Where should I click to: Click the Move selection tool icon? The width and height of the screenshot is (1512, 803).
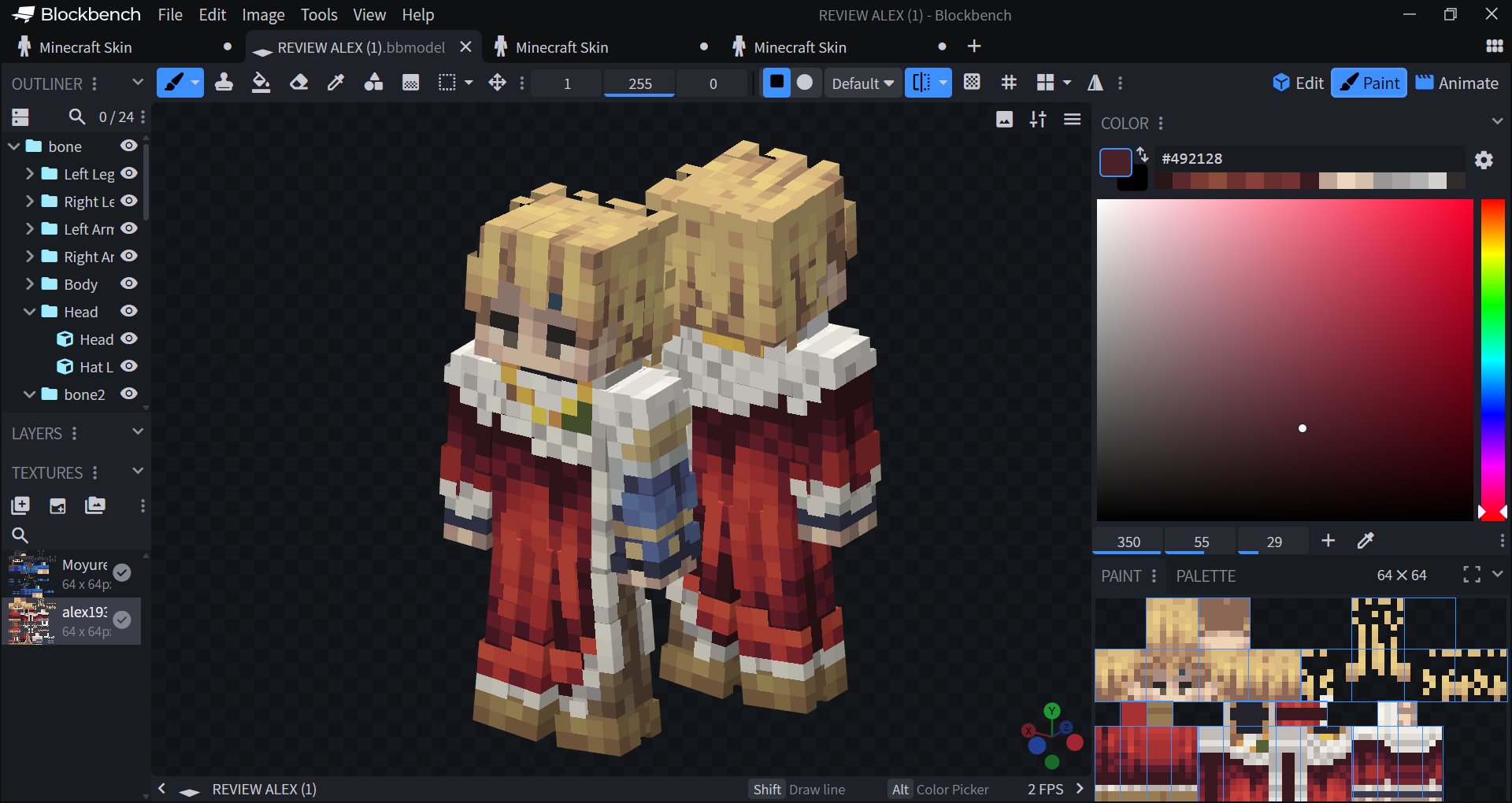click(497, 83)
